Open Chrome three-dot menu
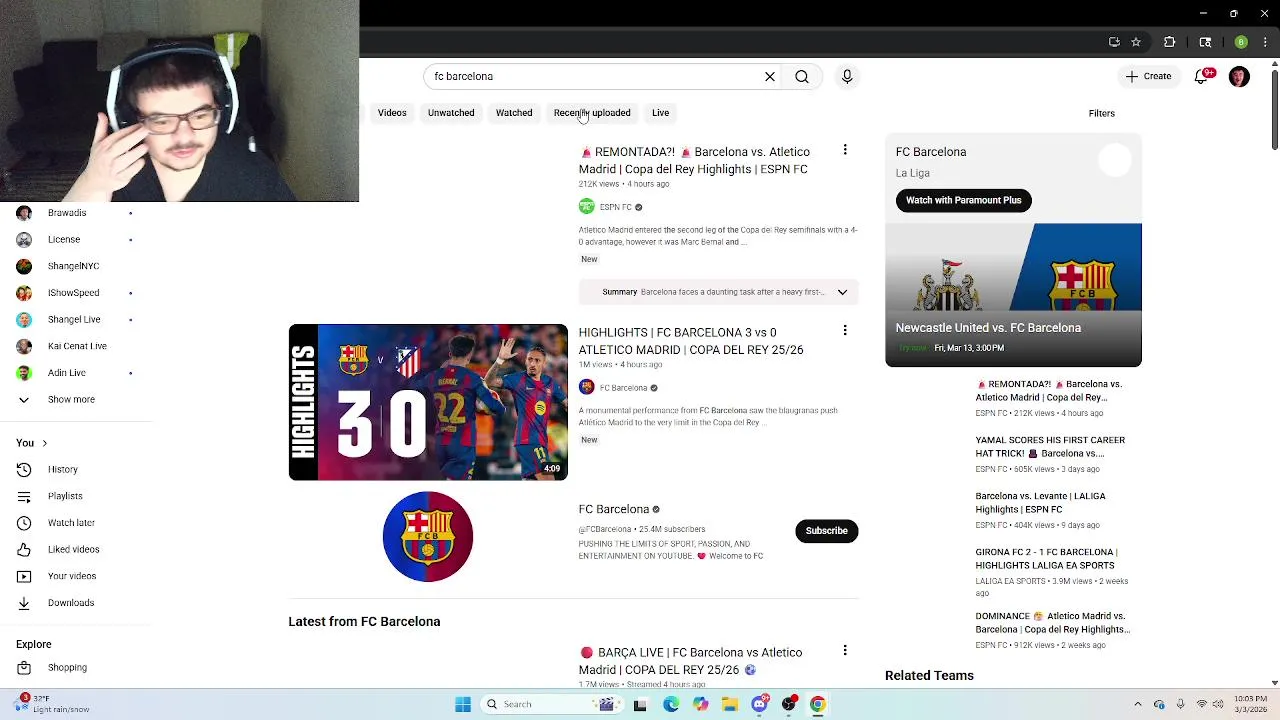This screenshot has height=720, width=1280. 1266,42
